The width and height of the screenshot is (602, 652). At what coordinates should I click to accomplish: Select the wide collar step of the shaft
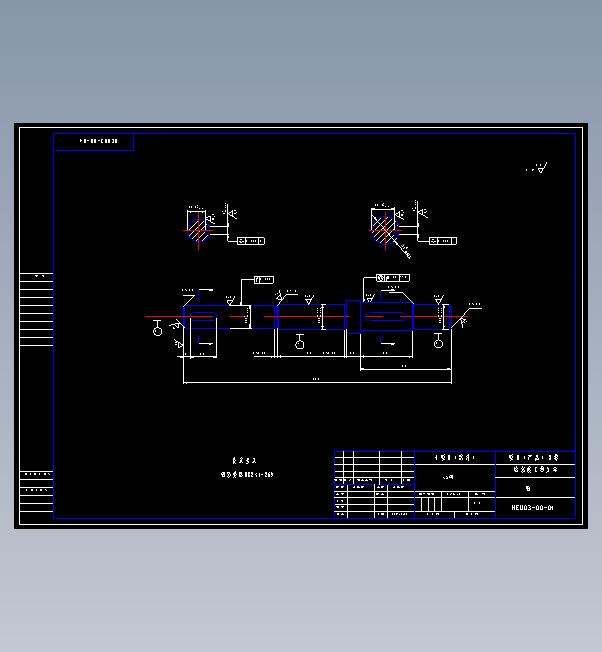[353, 316]
